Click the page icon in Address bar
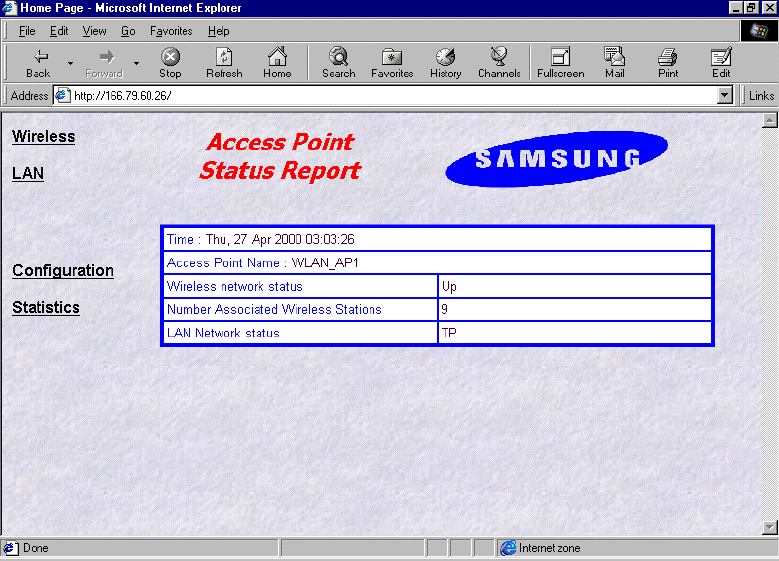 62,95
